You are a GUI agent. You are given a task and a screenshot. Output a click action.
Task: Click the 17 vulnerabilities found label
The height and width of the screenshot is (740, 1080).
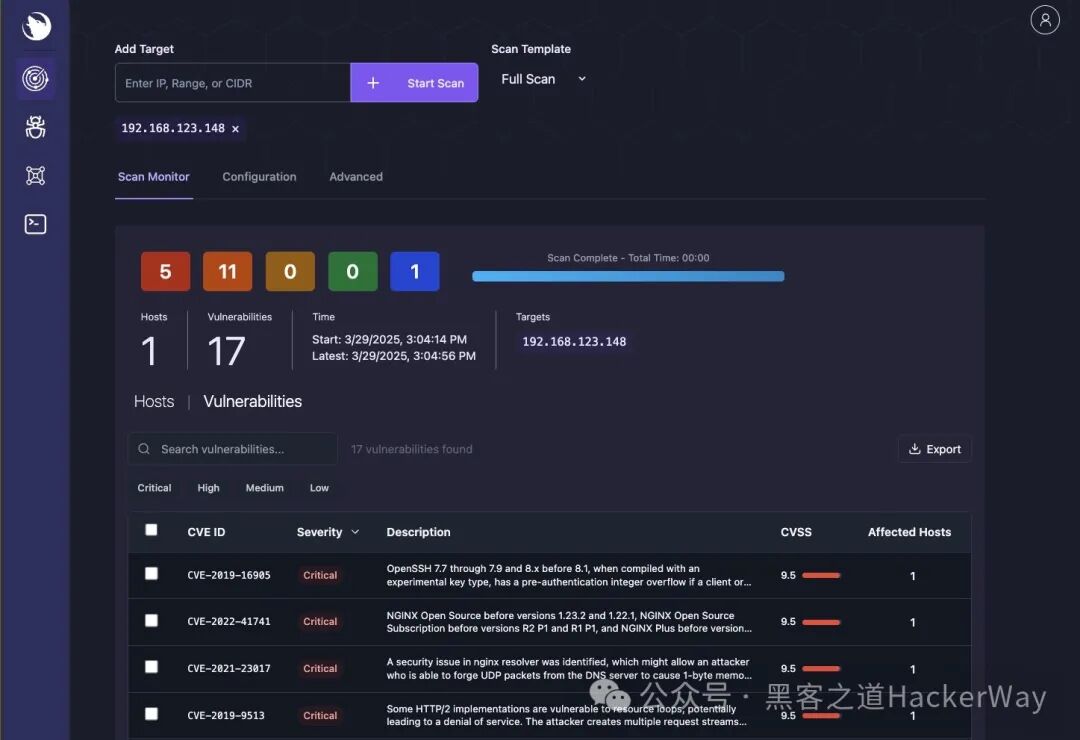pyautogui.click(x=412, y=449)
